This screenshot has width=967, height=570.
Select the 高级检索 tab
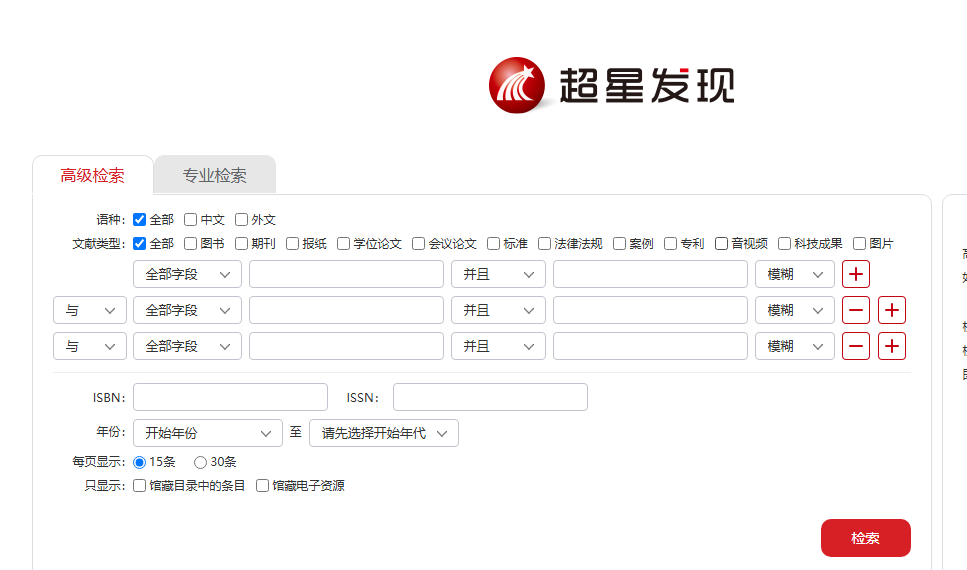click(x=93, y=176)
